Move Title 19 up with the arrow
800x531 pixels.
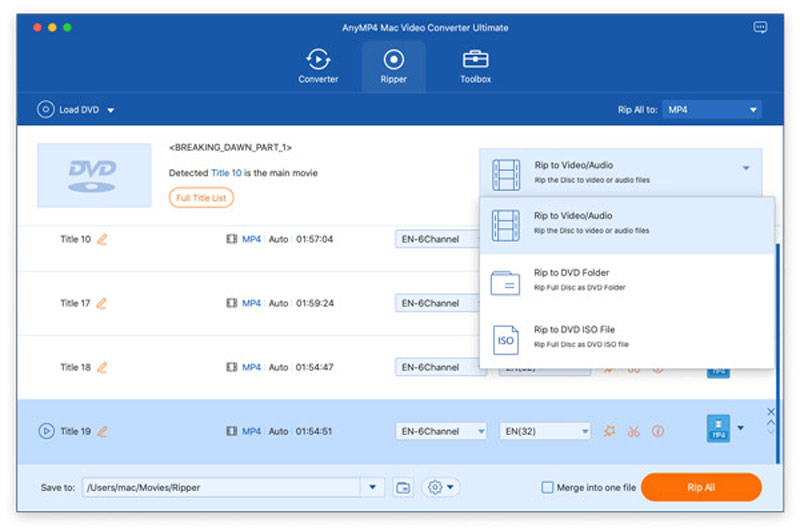click(x=771, y=422)
